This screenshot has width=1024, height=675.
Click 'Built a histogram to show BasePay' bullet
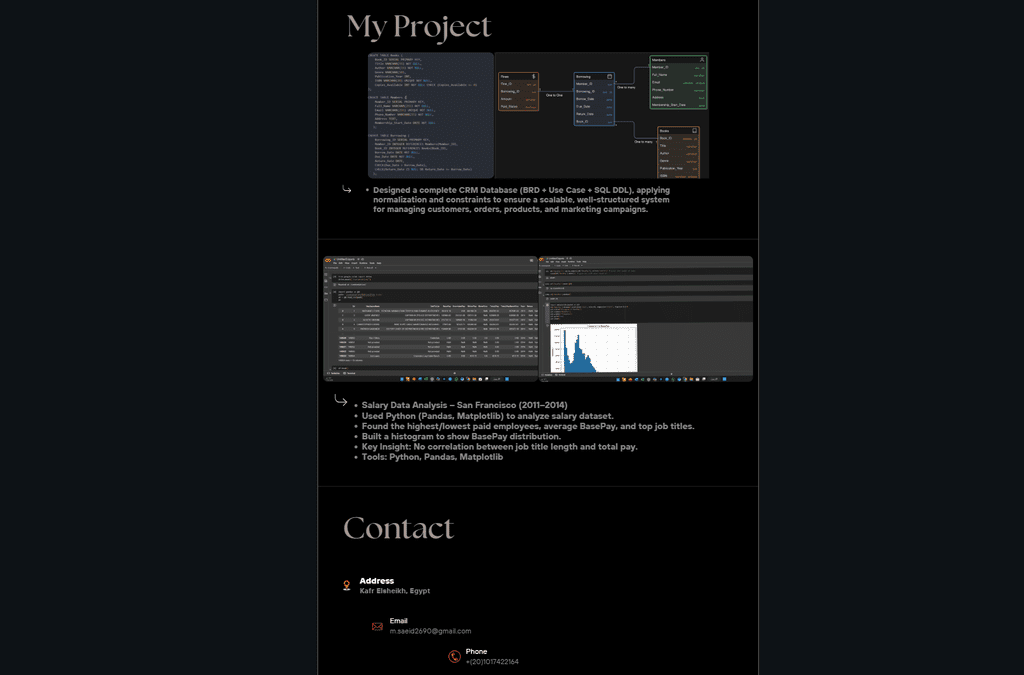pyautogui.click(x=461, y=437)
